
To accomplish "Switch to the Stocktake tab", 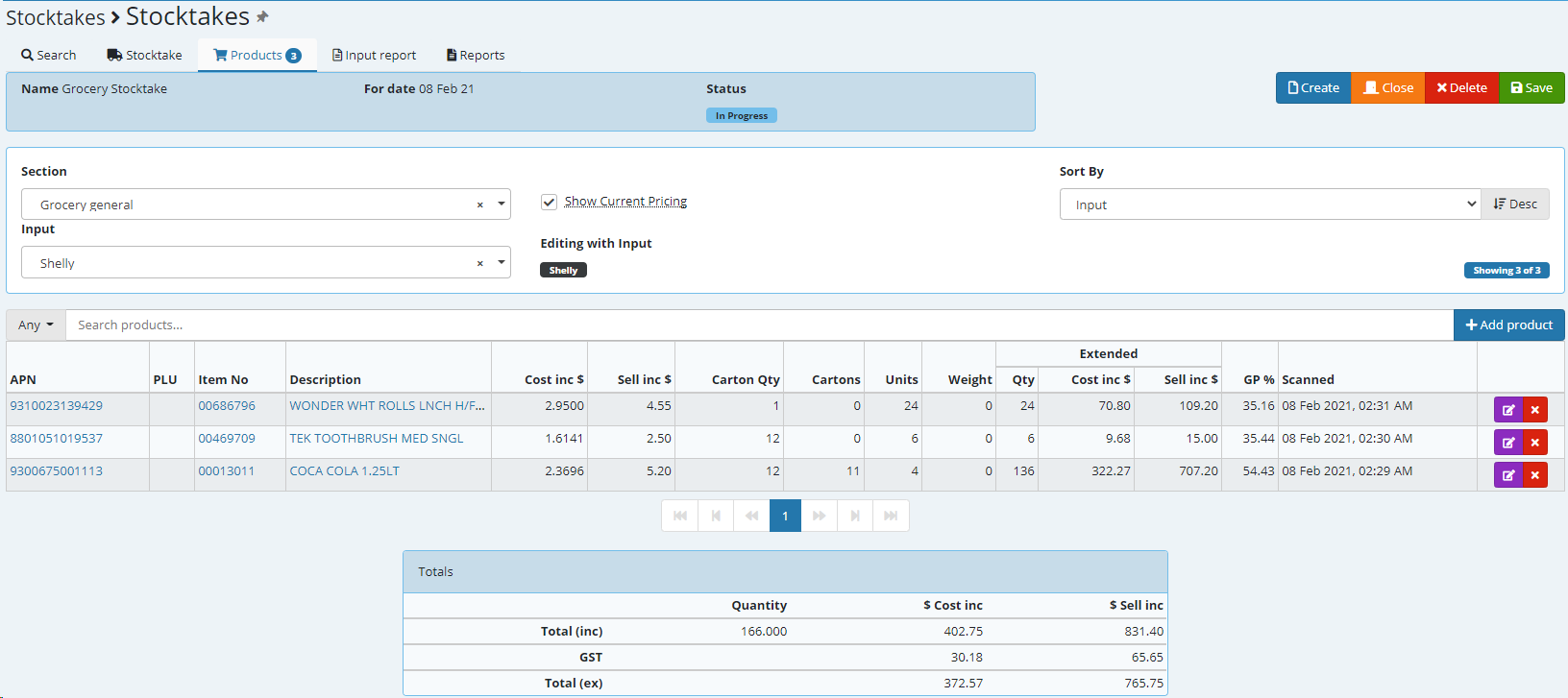I will [144, 55].
